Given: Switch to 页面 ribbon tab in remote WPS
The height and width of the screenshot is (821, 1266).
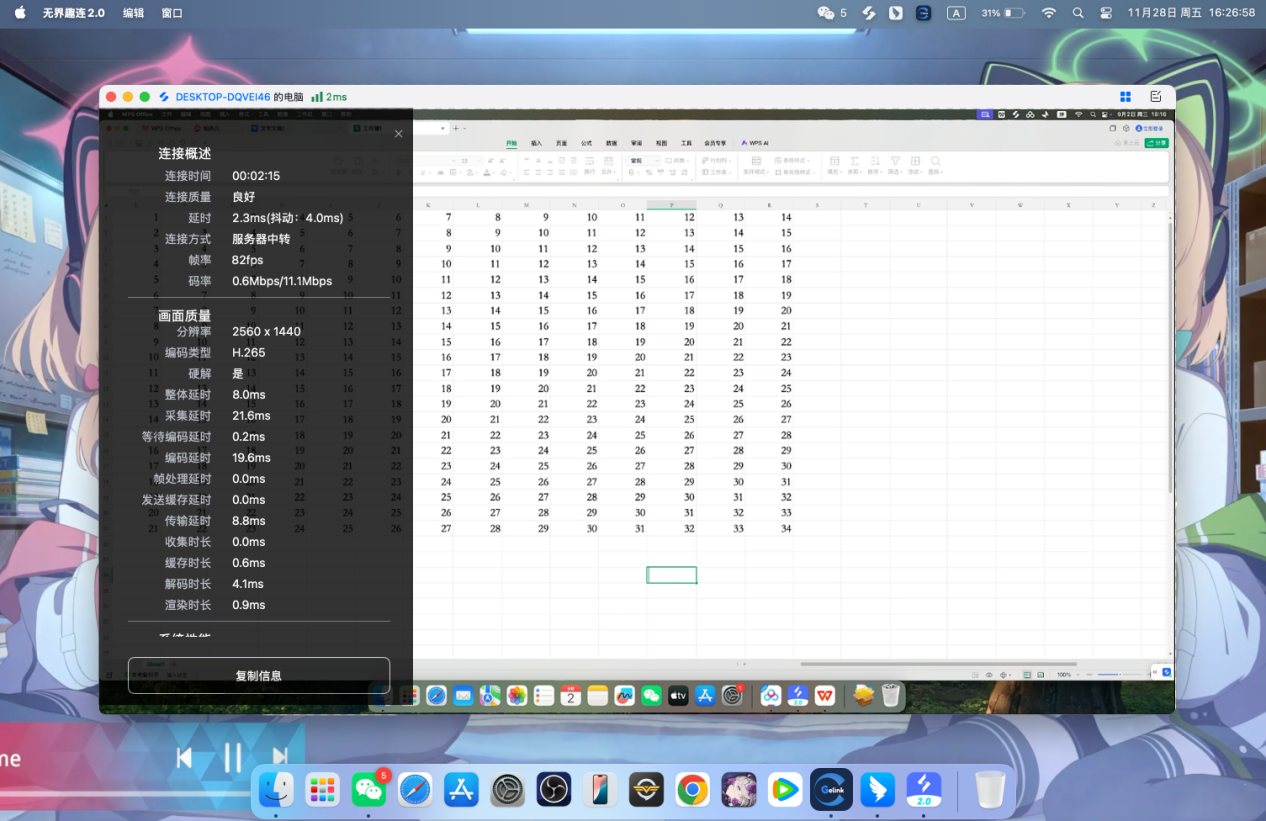Looking at the screenshot, I should 561,143.
